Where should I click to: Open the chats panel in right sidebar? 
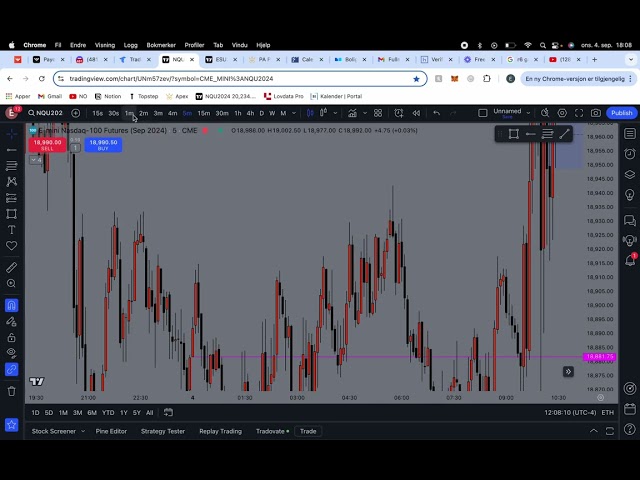click(x=630, y=221)
